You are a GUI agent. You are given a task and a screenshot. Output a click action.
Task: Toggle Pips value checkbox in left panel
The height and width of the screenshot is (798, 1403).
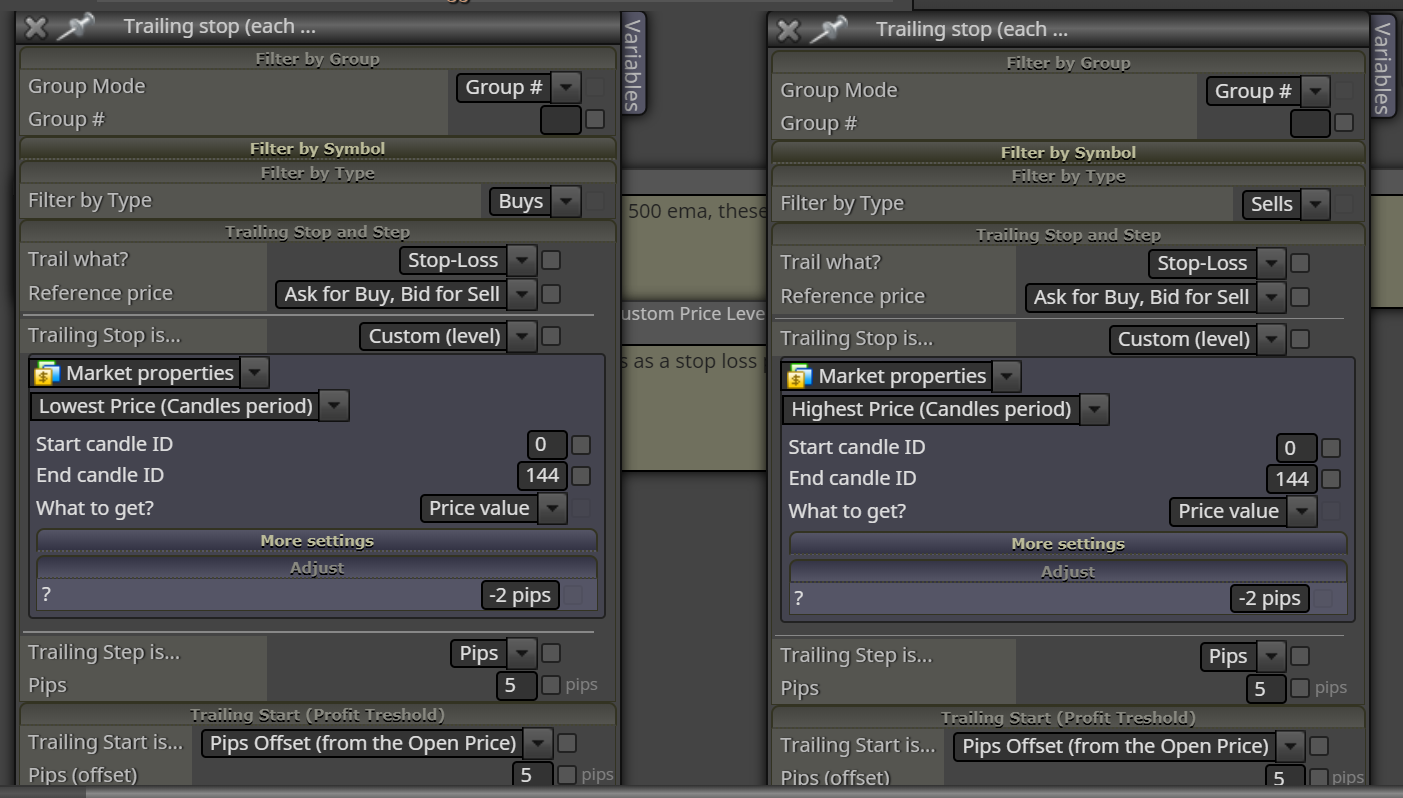[551, 686]
